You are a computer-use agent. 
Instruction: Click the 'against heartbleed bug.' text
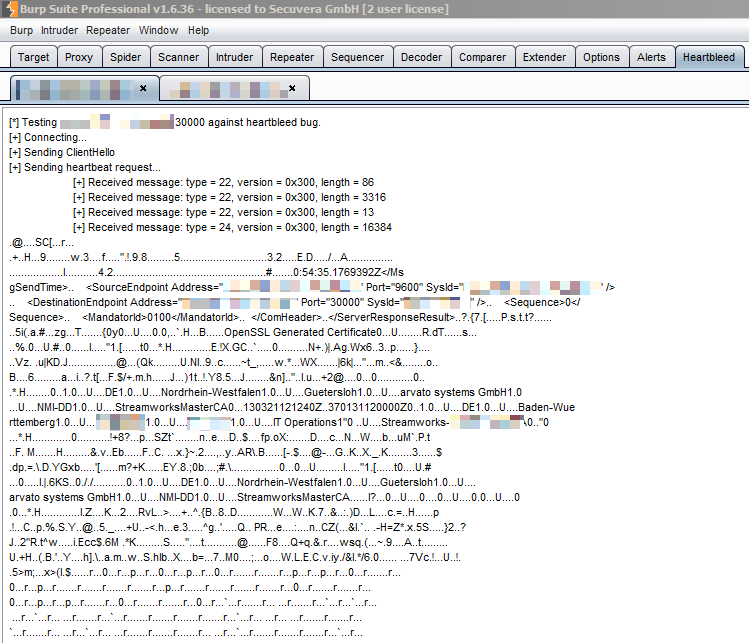tap(264, 122)
